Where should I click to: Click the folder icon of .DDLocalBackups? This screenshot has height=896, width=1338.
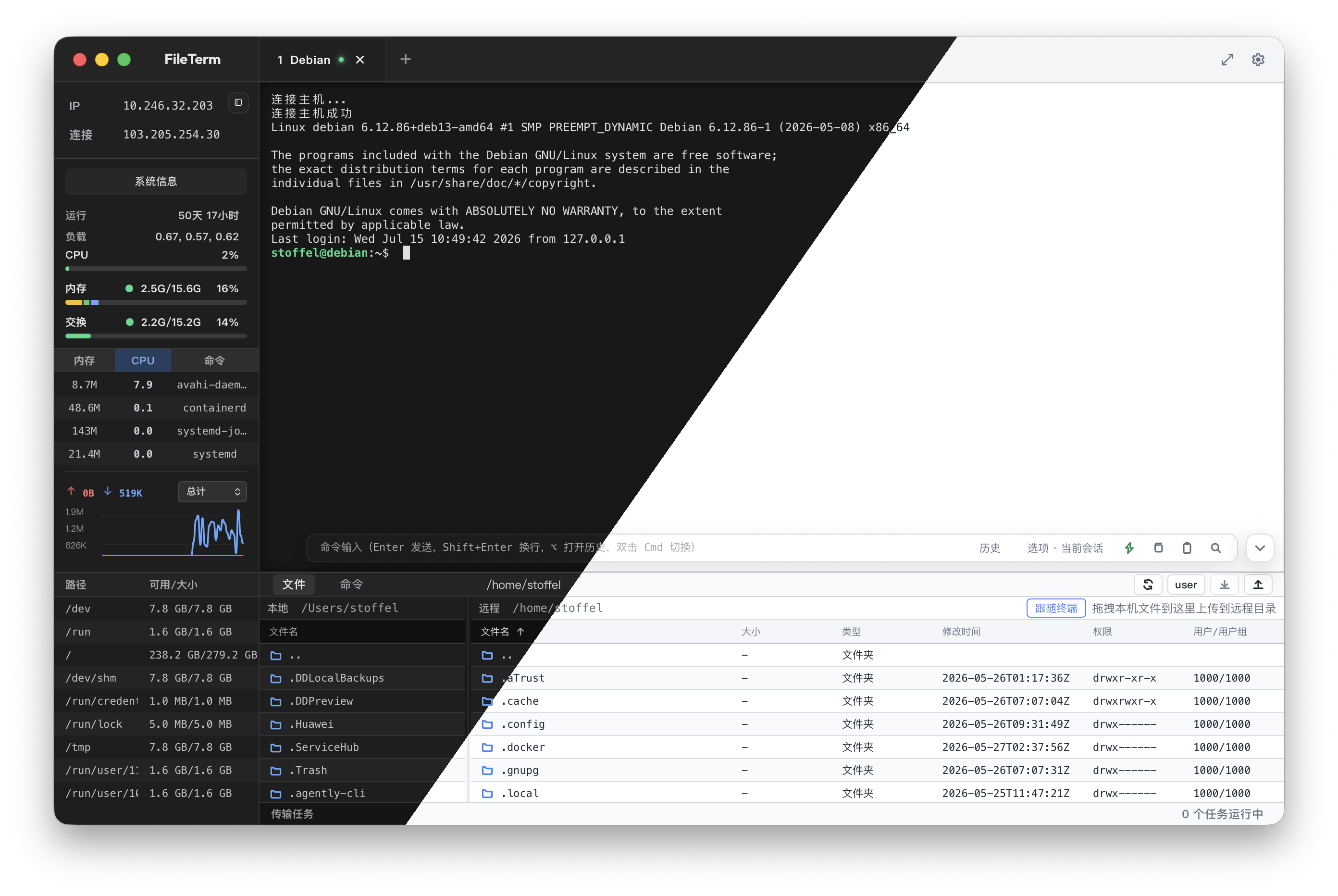(276, 678)
